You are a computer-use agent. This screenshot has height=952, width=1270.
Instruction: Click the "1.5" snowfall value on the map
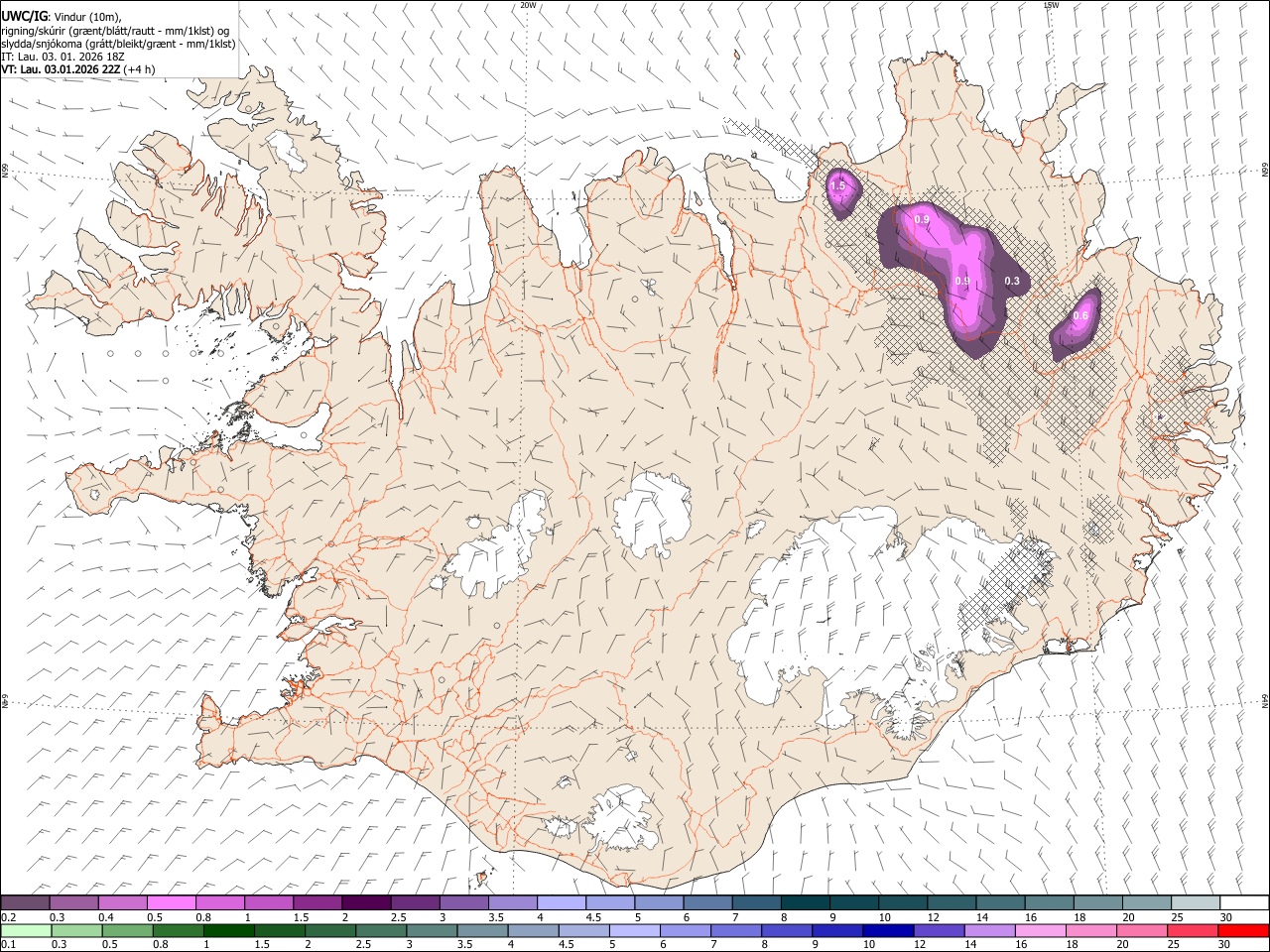[837, 185]
